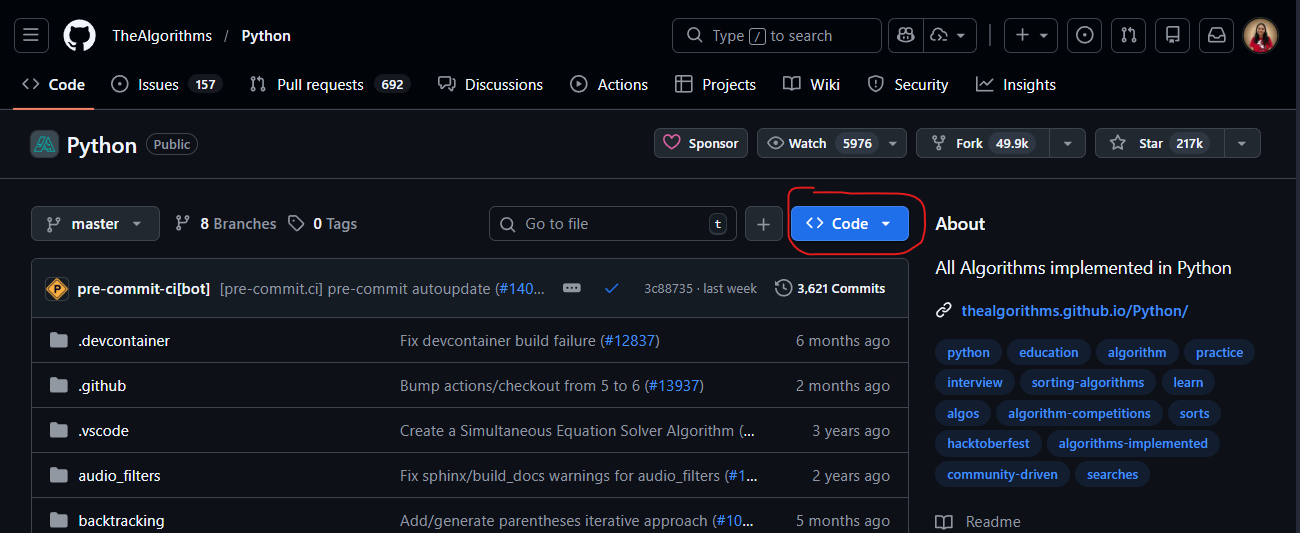
Task: Click the Sponsor button
Action: click(x=702, y=144)
